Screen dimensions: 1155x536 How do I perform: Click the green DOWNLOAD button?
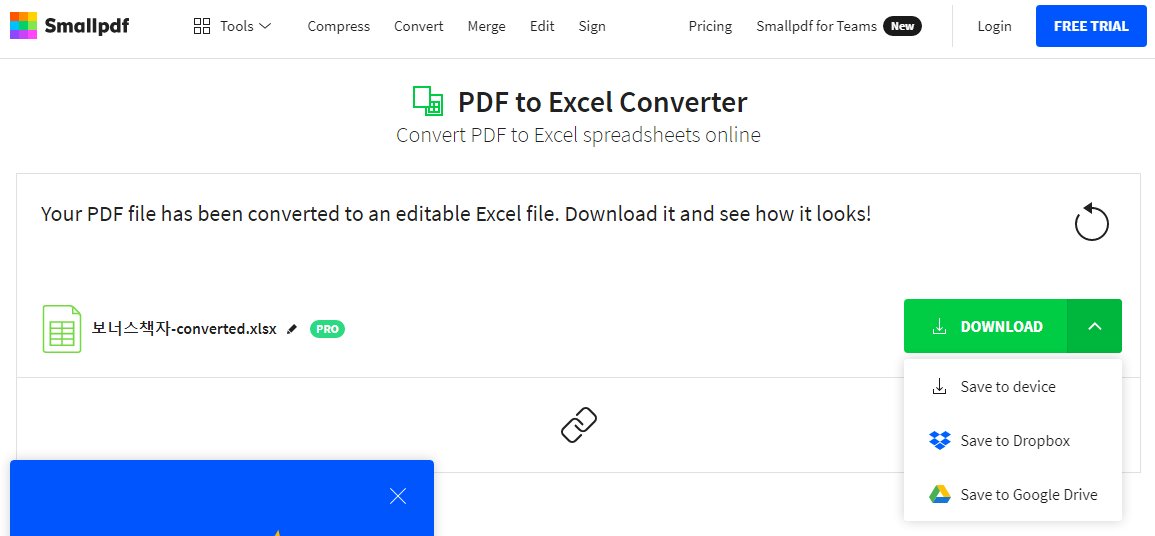coord(986,326)
